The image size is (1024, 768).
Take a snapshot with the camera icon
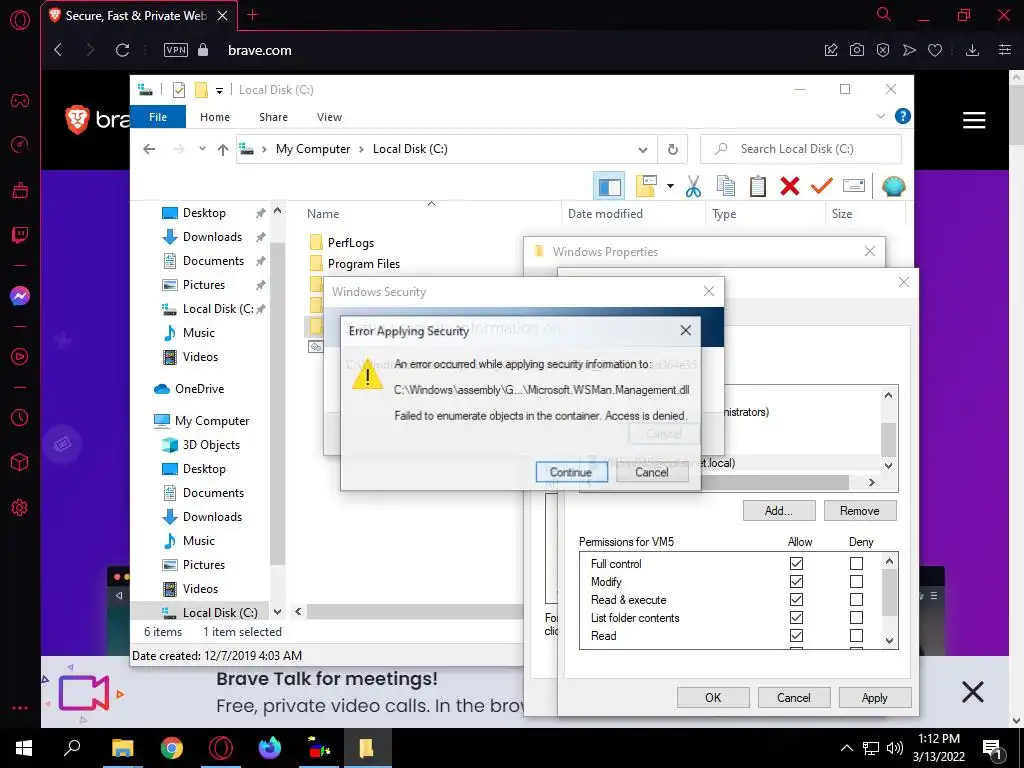point(857,50)
